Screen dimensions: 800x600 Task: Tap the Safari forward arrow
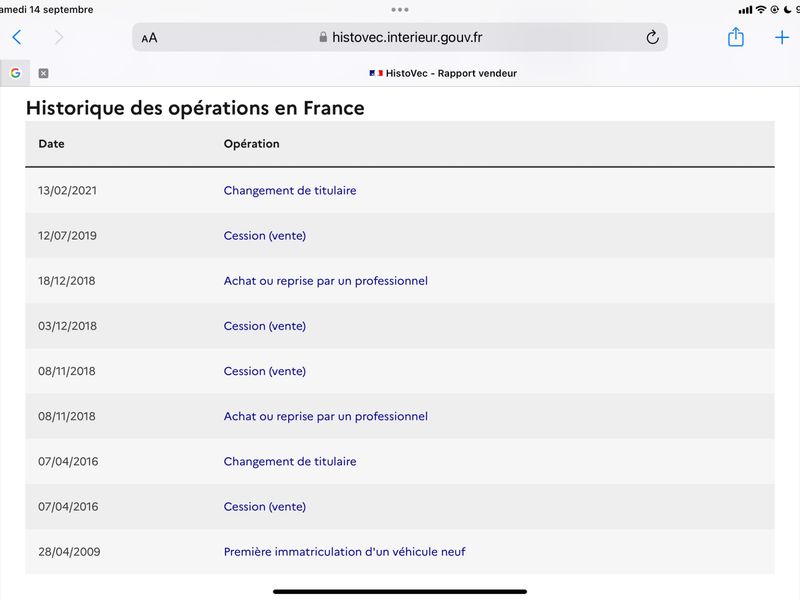[x=59, y=37]
